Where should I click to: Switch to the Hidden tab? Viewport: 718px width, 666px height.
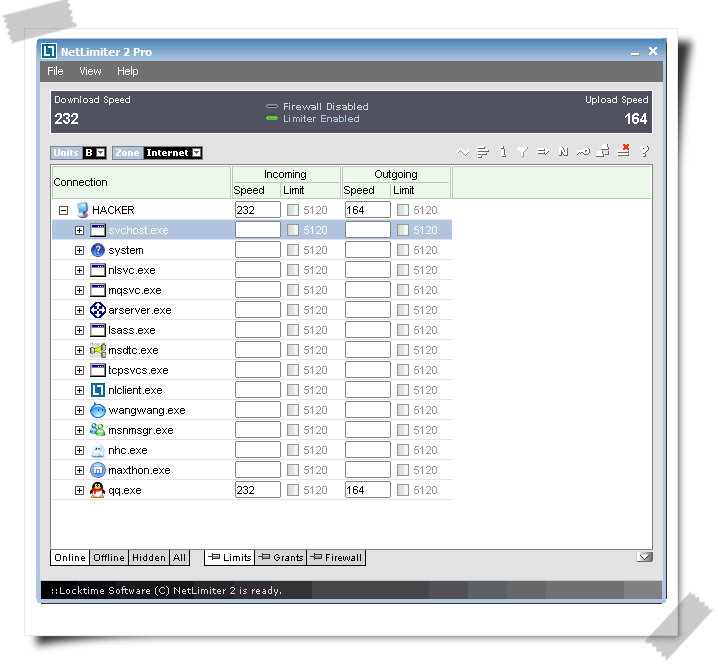click(149, 558)
